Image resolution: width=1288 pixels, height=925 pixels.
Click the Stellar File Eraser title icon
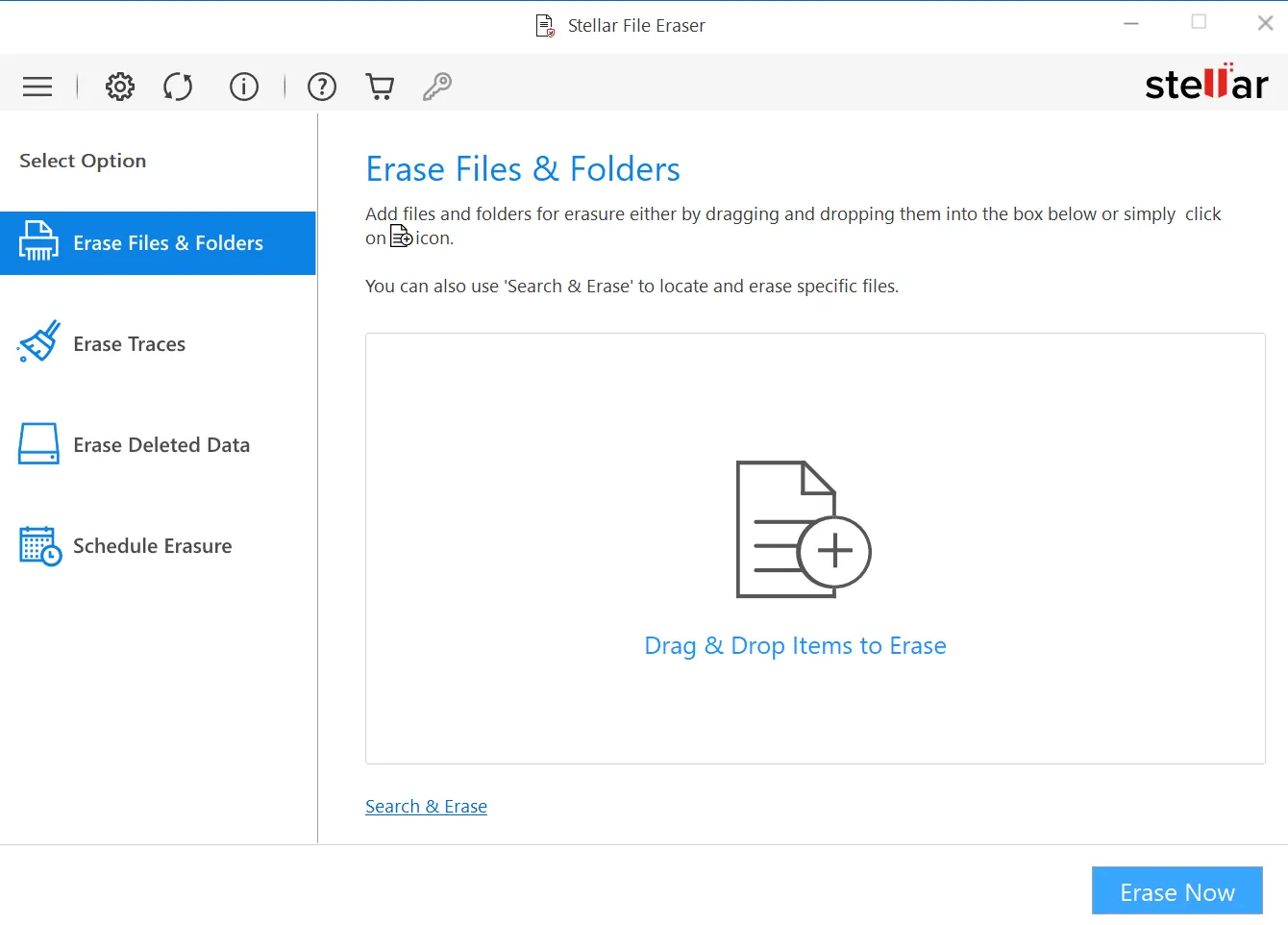tap(545, 26)
